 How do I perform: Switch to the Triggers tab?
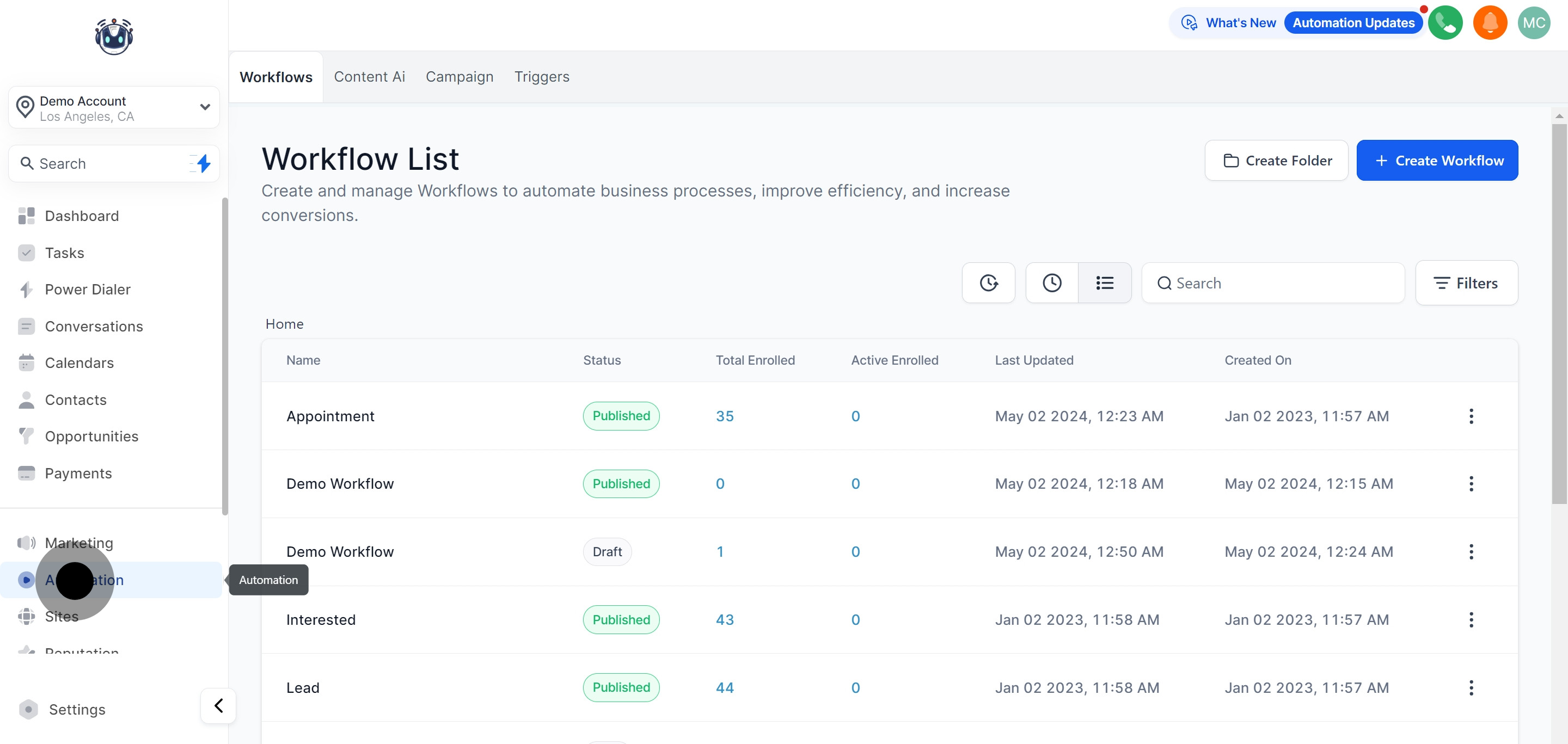tap(541, 77)
